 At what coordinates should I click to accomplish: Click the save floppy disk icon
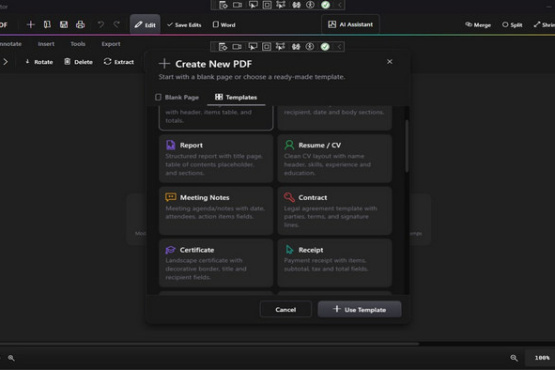(x=64, y=24)
